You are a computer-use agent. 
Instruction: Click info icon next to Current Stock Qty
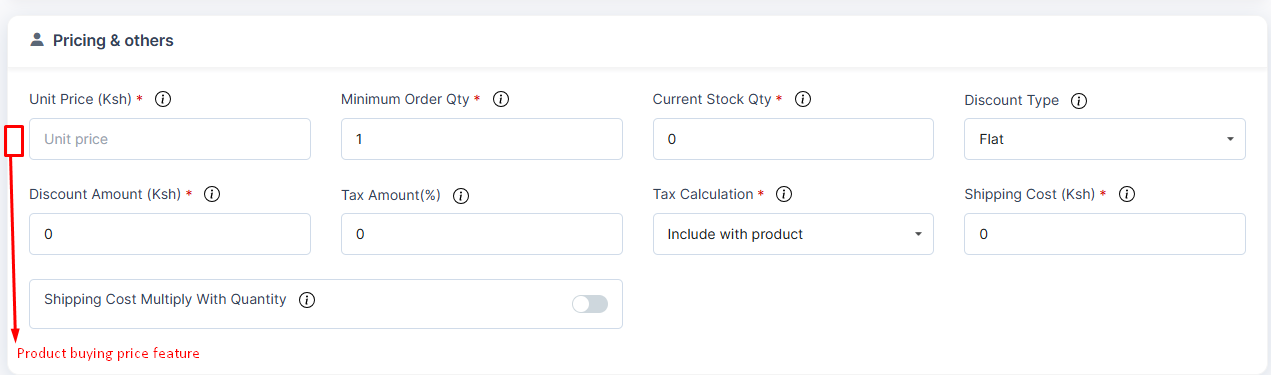pos(802,100)
